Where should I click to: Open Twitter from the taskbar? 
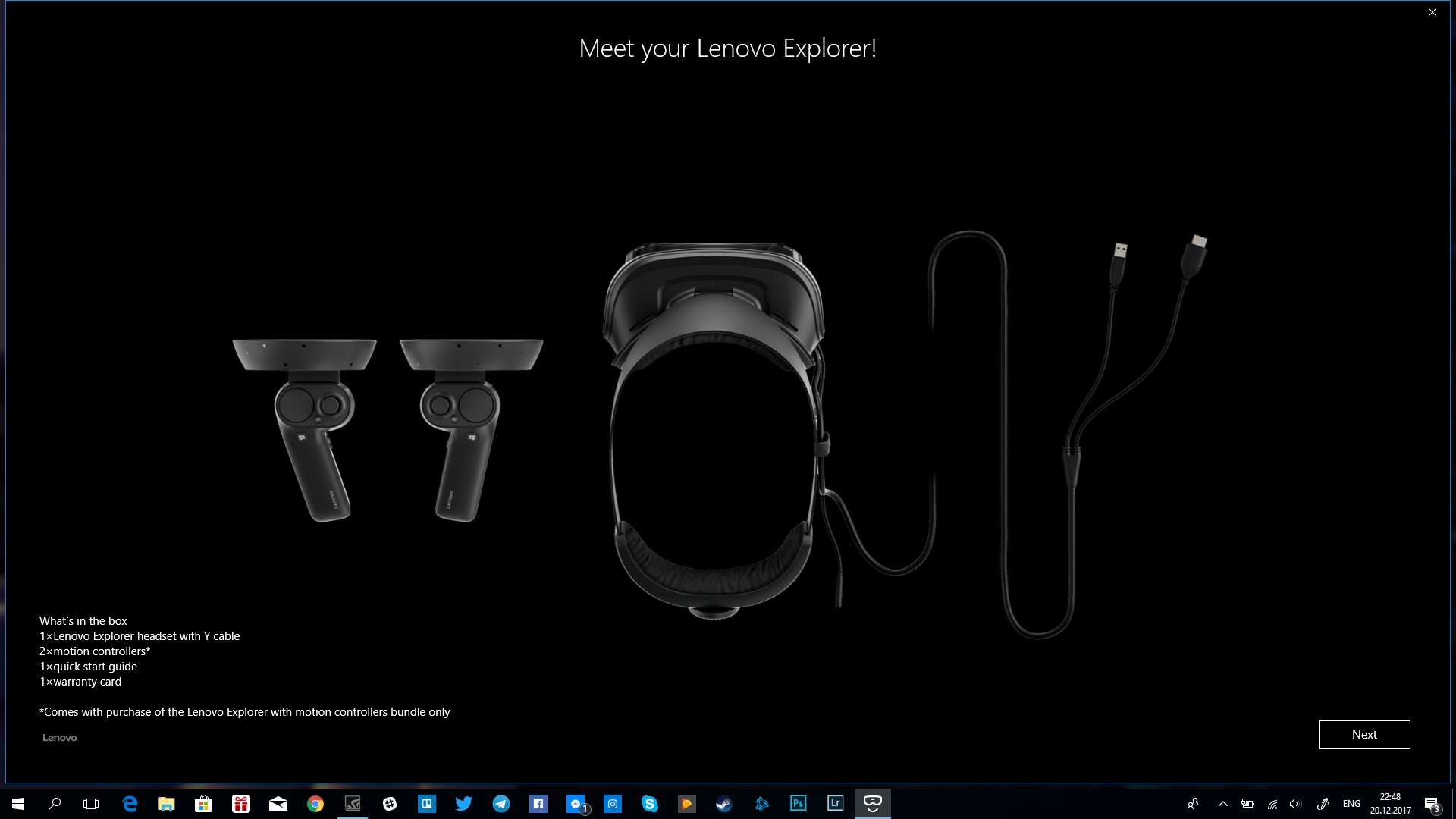(x=464, y=803)
